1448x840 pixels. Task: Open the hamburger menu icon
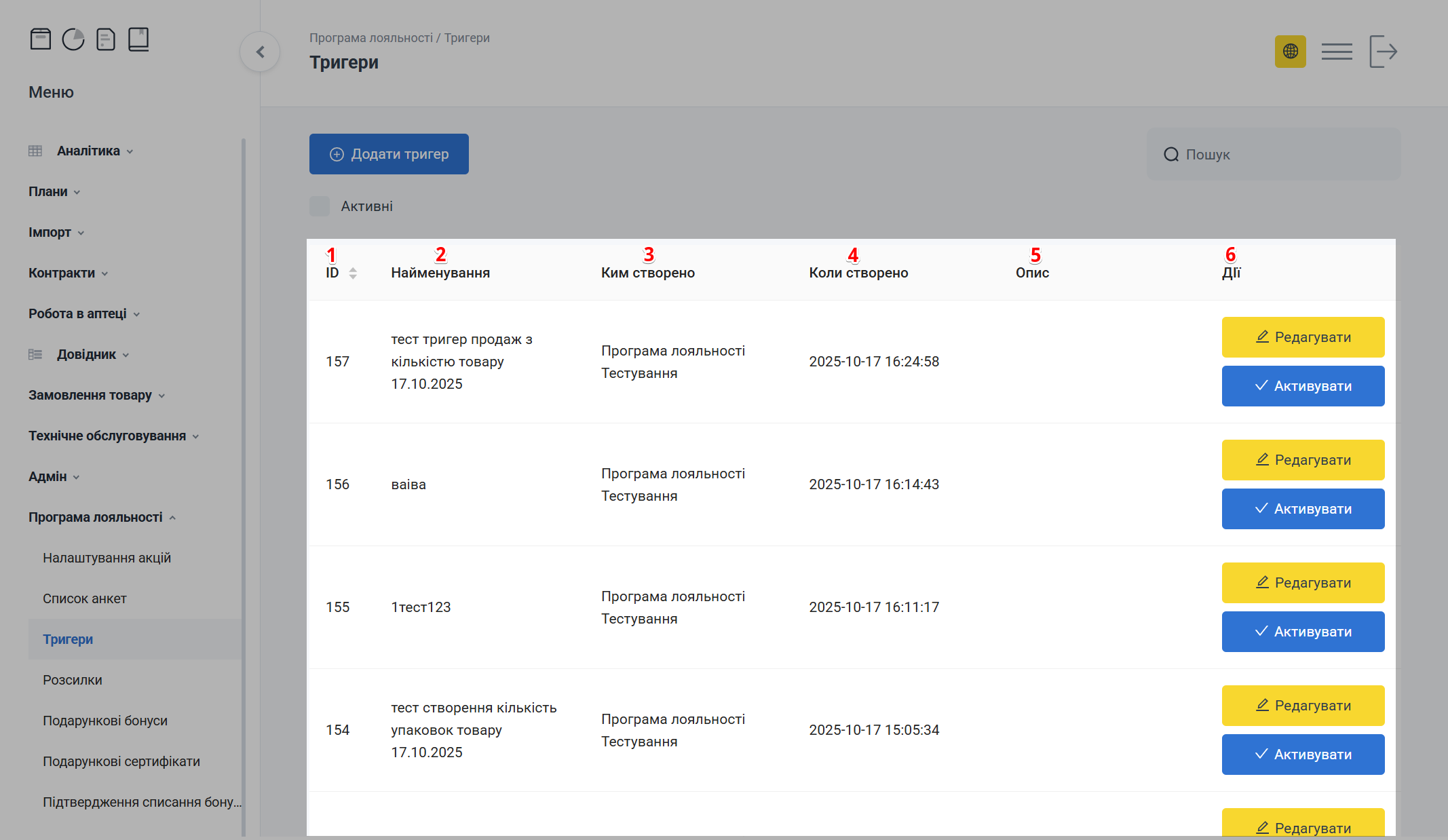point(1337,52)
